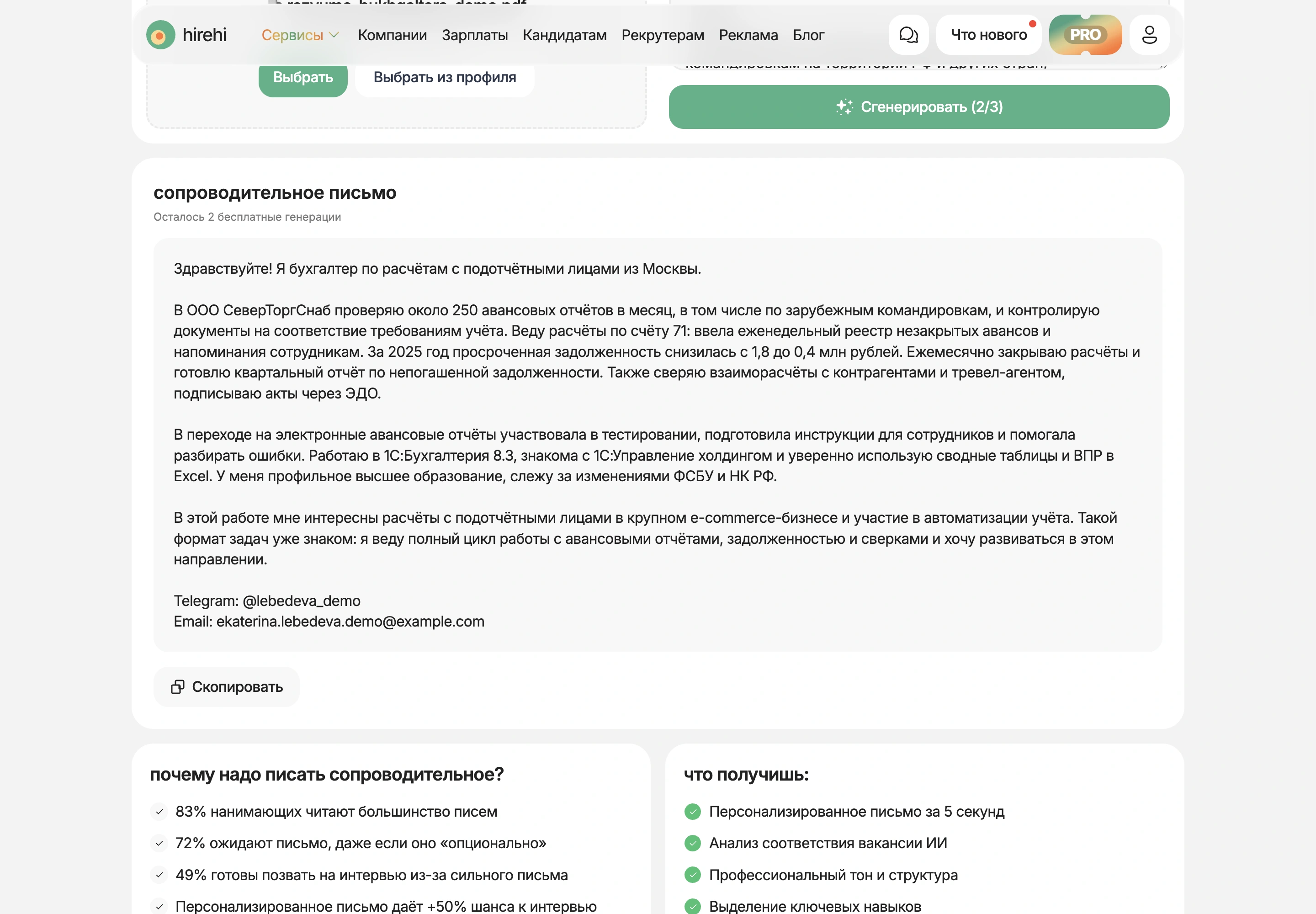1316x914 pixels.
Task: Click the что получишь: heading
Action: (746, 774)
